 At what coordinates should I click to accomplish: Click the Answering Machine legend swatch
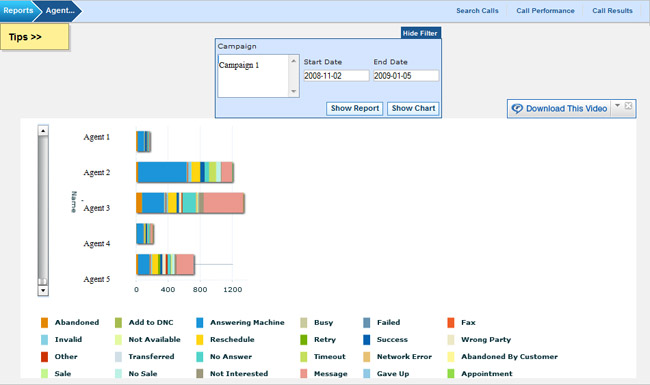coord(199,322)
